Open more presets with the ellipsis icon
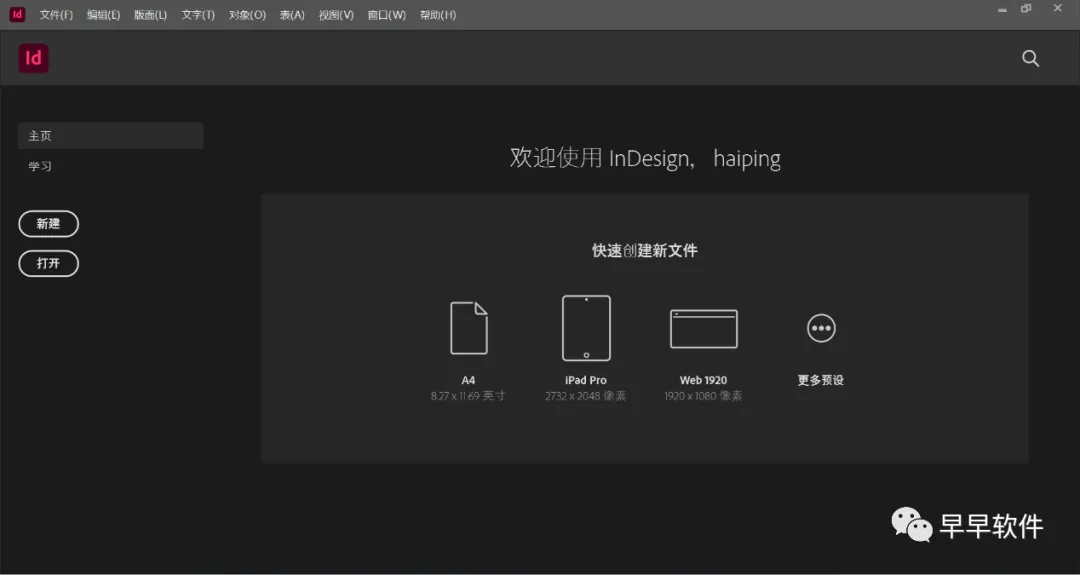1080x575 pixels. pos(821,328)
